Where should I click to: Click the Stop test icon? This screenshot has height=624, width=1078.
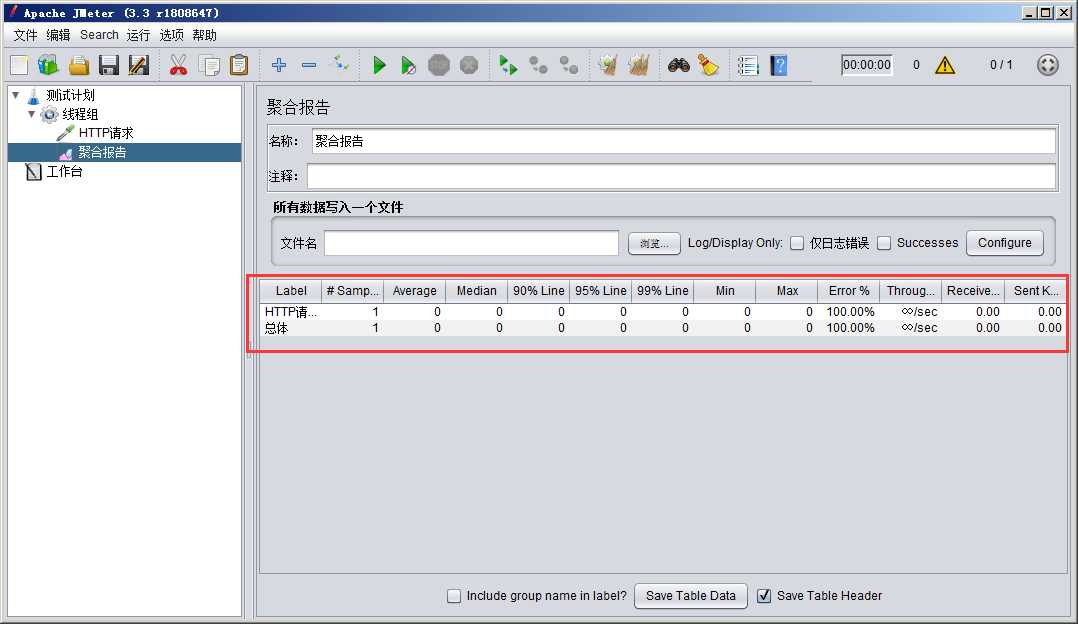[x=439, y=65]
